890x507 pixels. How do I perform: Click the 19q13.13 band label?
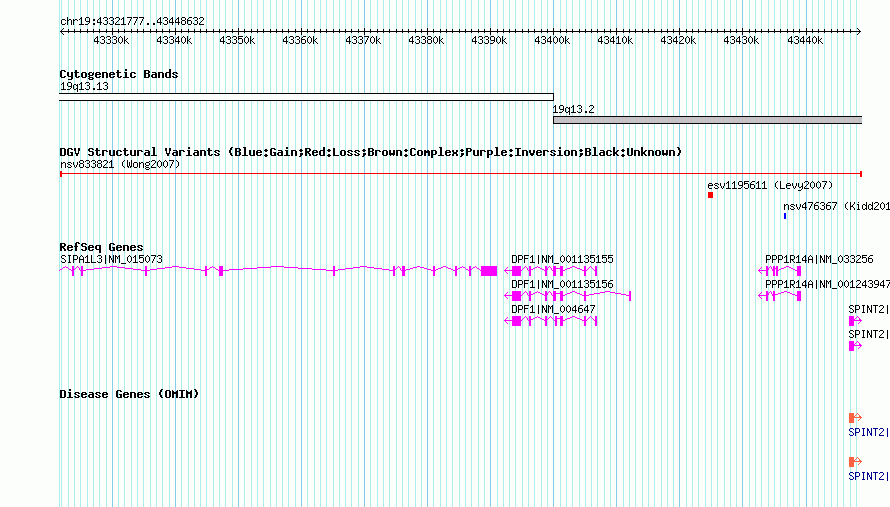(84, 86)
